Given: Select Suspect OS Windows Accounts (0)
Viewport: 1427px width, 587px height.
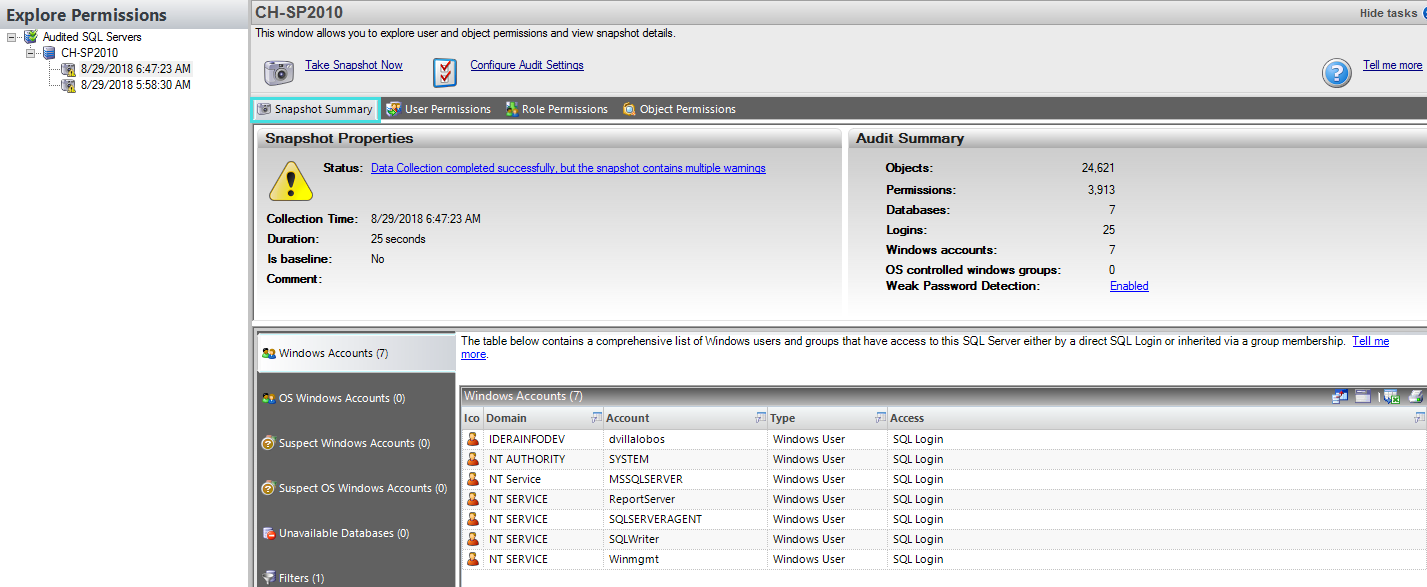Looking at the screenshot, I should (356, 488).
